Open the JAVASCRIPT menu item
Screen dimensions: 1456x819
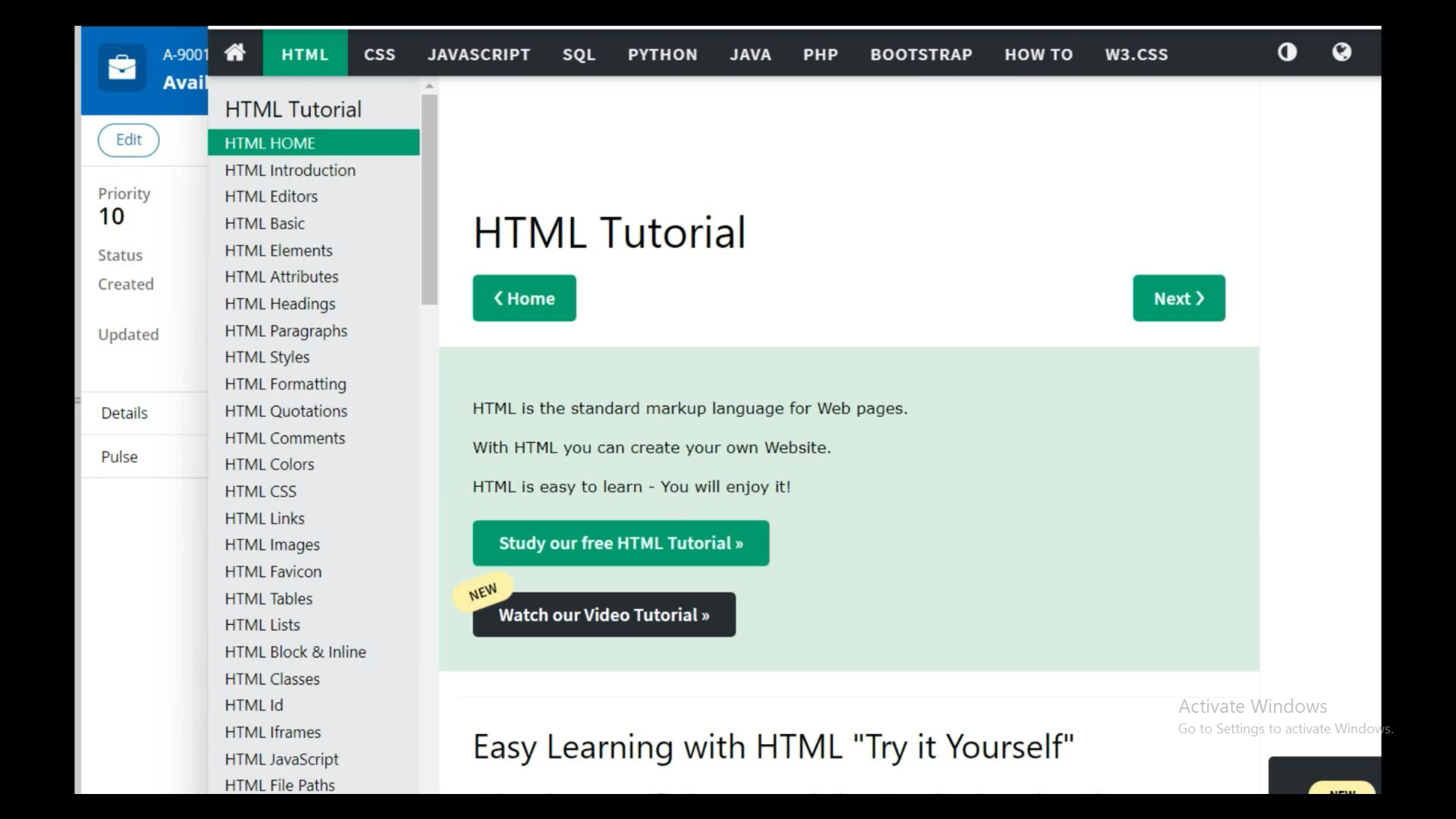point(479,55)
